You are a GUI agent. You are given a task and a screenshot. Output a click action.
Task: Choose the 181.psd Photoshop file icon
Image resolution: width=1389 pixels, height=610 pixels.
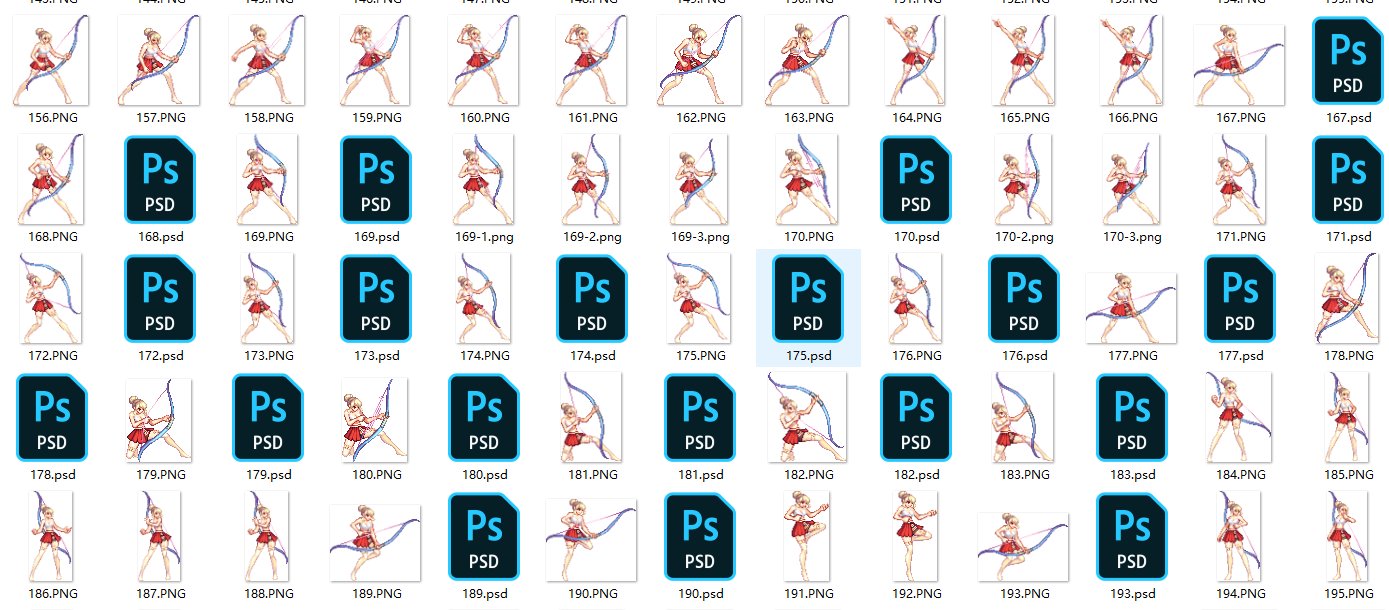pos(700,416)
